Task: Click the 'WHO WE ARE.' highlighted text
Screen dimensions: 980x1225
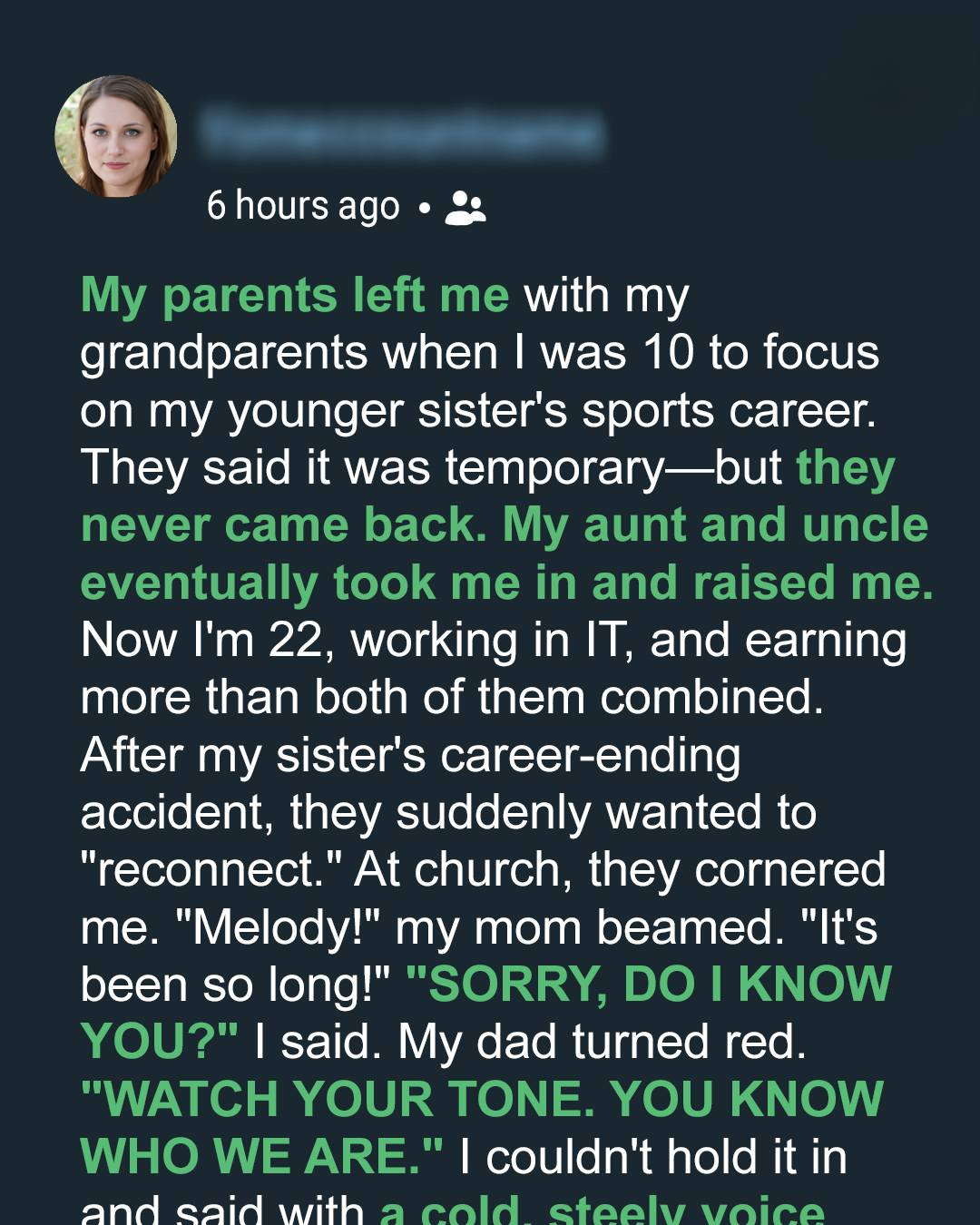Action: [x=263, y=1157]
